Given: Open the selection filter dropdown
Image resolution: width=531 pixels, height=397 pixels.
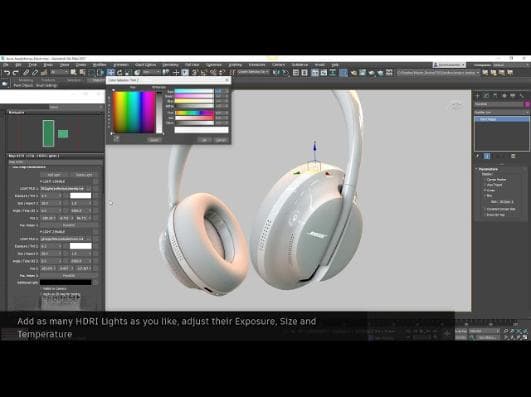Looking at the screenshot, I should (60, 72).
